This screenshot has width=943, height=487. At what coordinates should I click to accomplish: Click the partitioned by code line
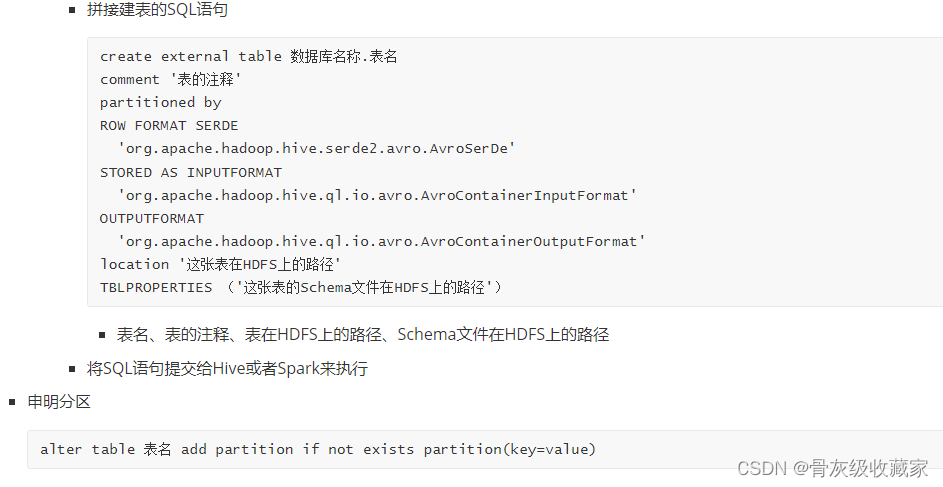coord(161,103)
